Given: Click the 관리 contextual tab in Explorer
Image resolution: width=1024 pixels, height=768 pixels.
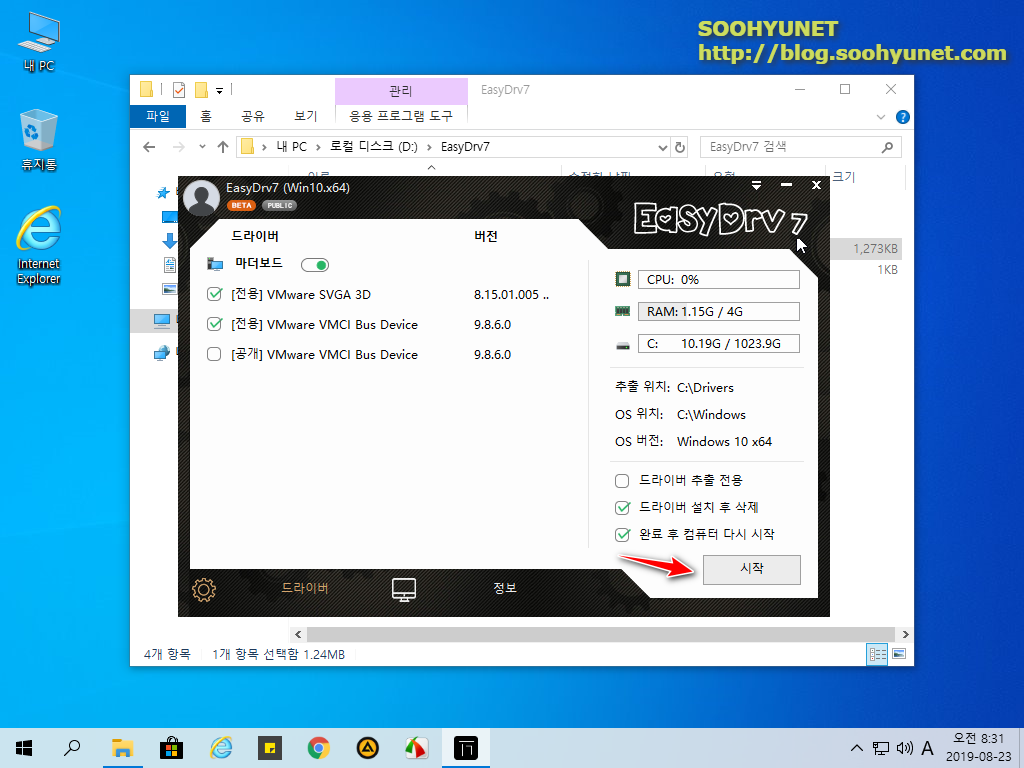Looking at the screenshot, I should coord(401,91).
